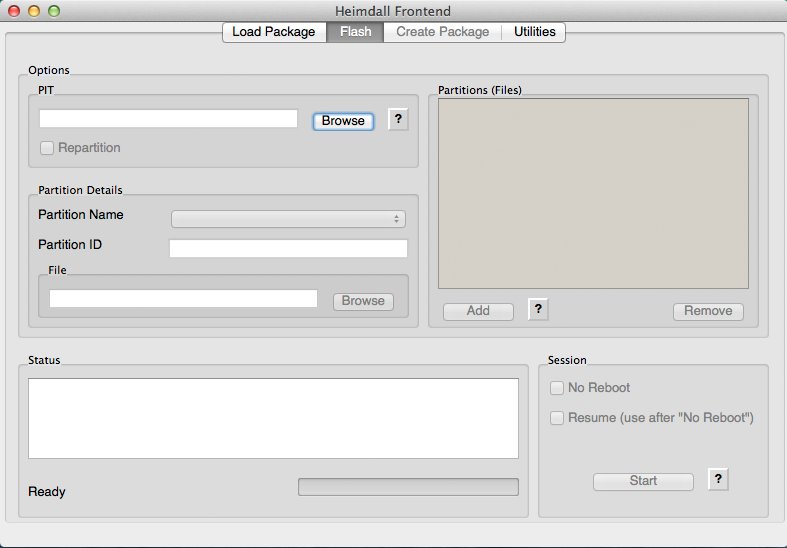Click the green zoom window button
The height and width of the screenshot is (548, 787).
[54, 11]
